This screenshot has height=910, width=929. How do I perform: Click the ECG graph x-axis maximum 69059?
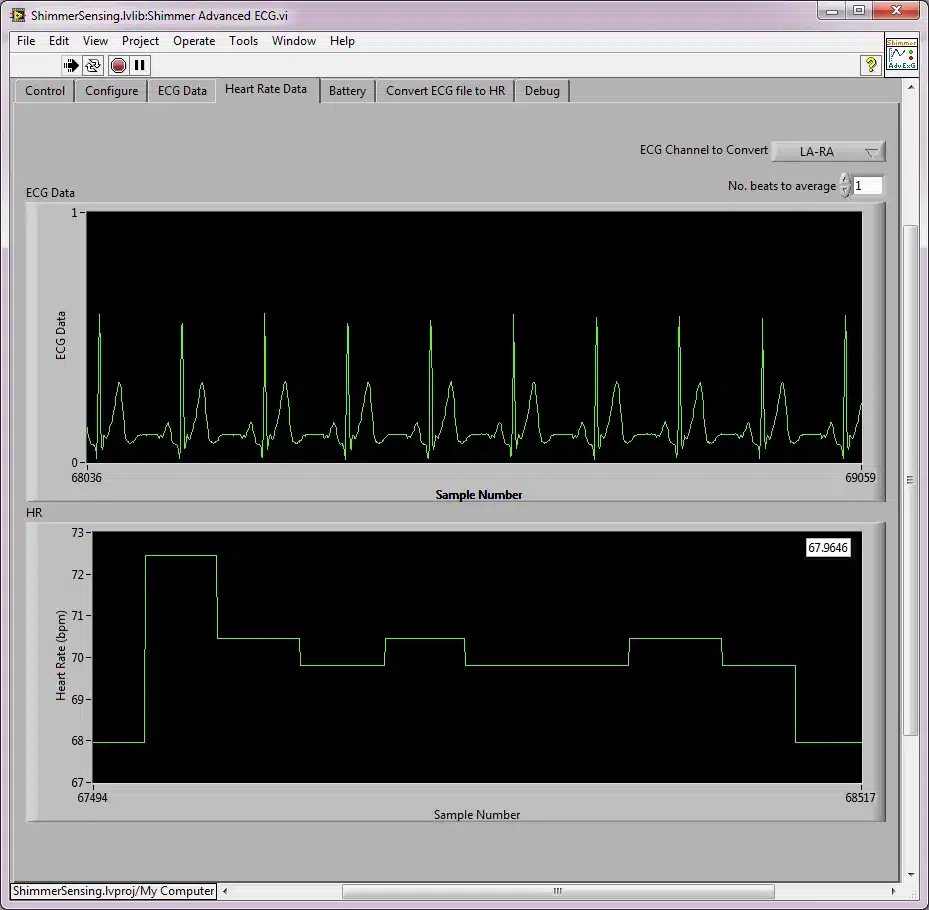pyautogui.click(x=860, y=478)
